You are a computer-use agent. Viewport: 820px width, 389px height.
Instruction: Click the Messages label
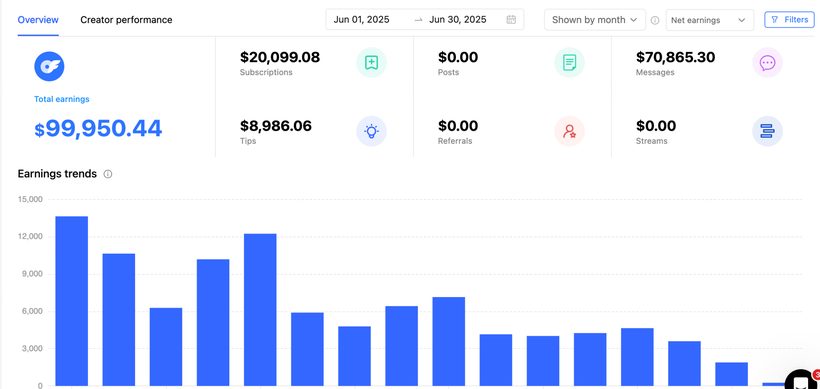[x=655, y=72]
